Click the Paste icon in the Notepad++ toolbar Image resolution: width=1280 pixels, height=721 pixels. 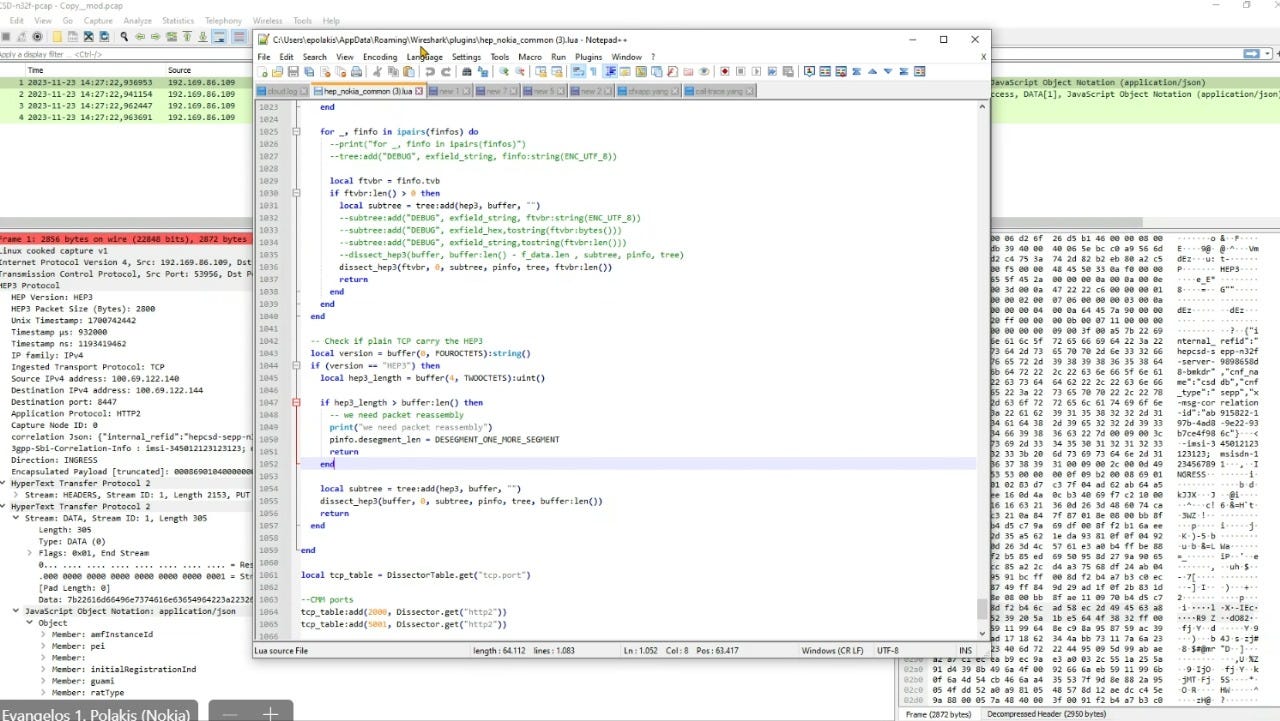pyautogui.click(x=409, y=72)
